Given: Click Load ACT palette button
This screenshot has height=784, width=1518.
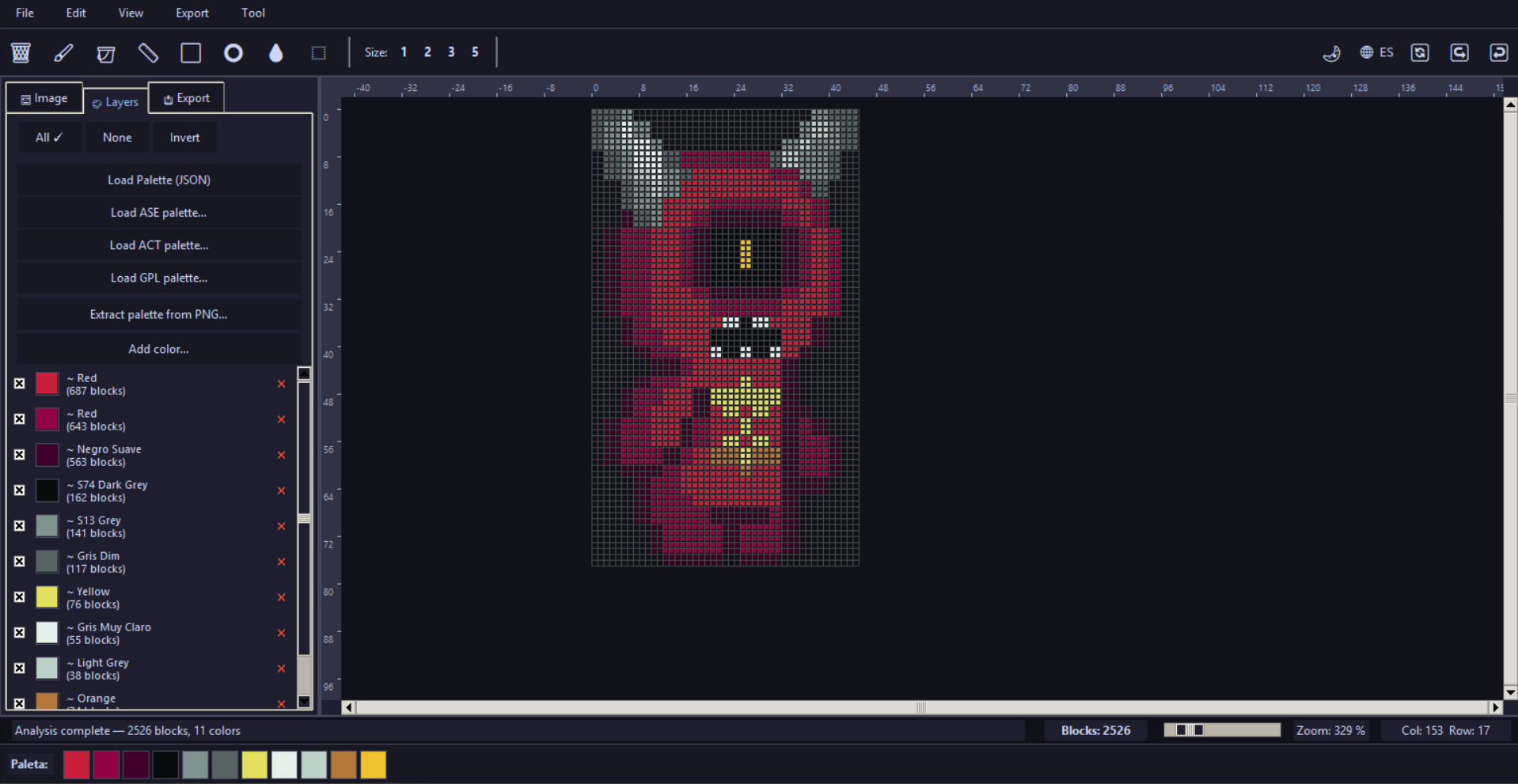Looking at the screenshot, I should tap(159, 245).
